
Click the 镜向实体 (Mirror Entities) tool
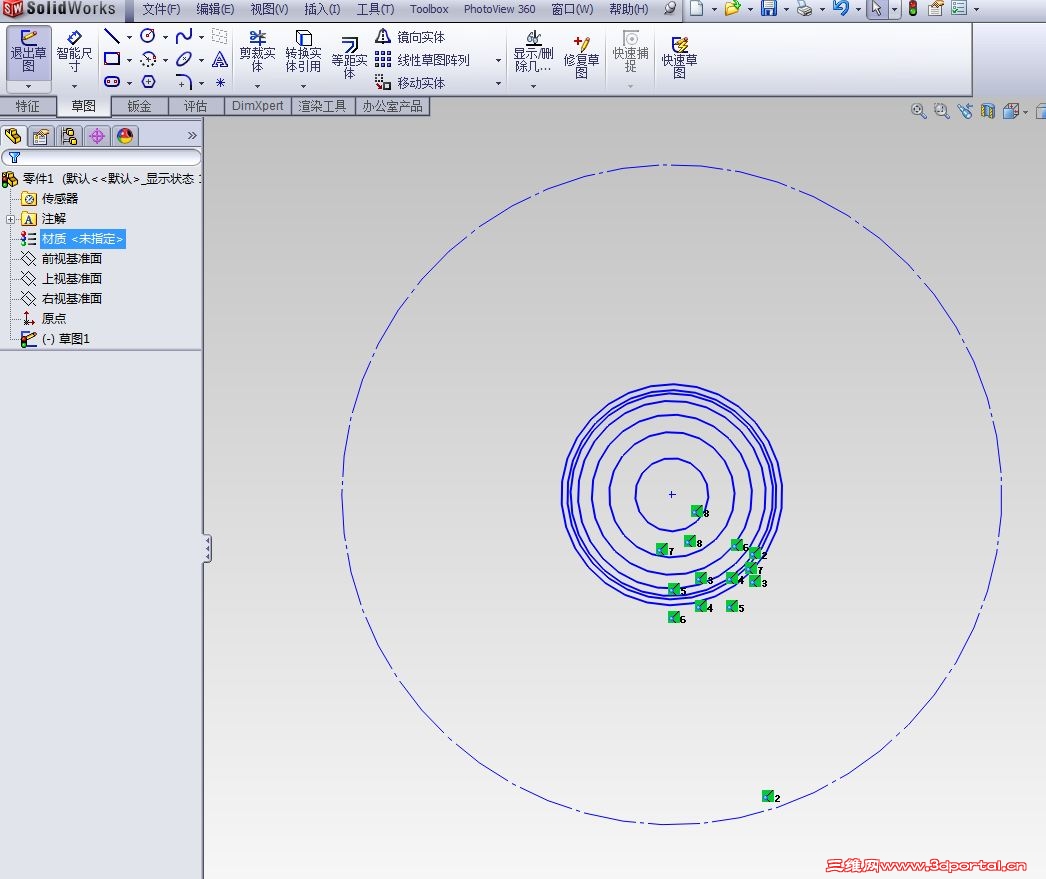(411, 37)
